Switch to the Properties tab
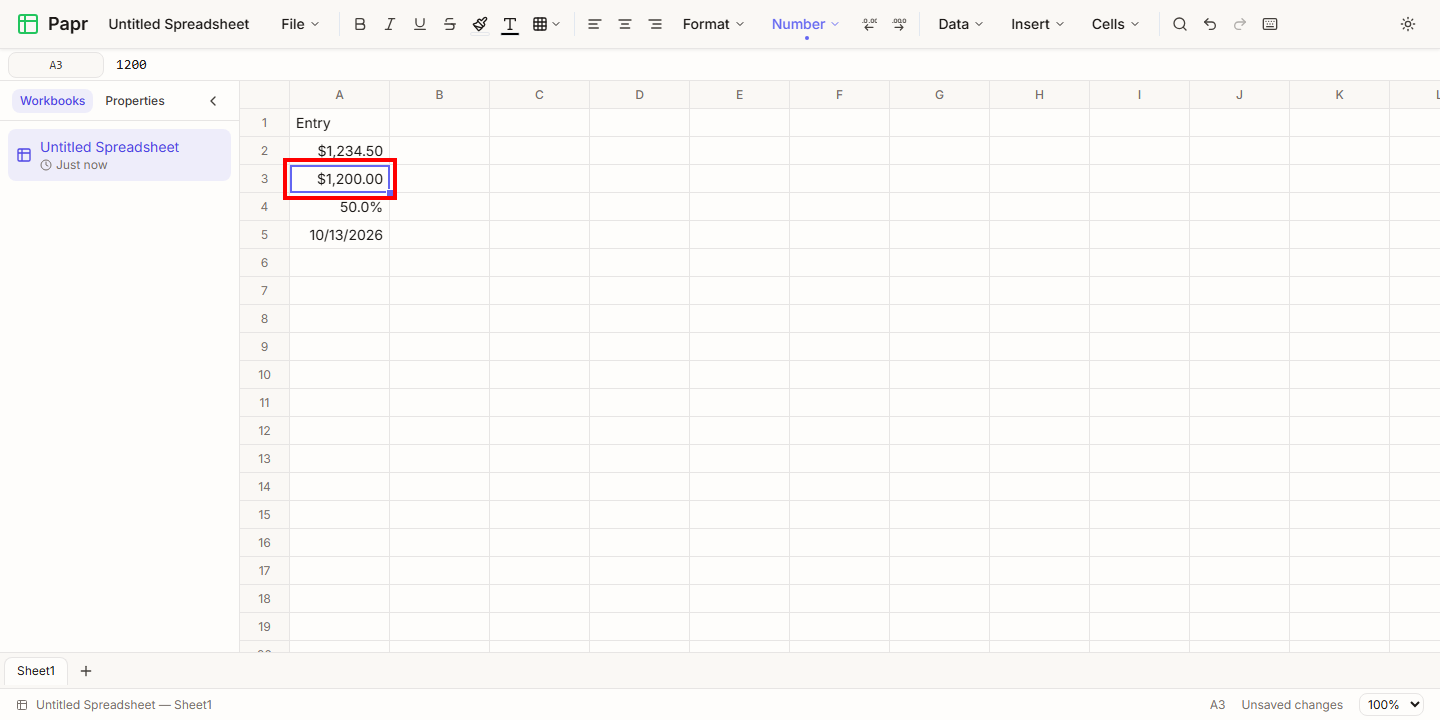Viewport: 1440px width, 720px height. point(135,101)
